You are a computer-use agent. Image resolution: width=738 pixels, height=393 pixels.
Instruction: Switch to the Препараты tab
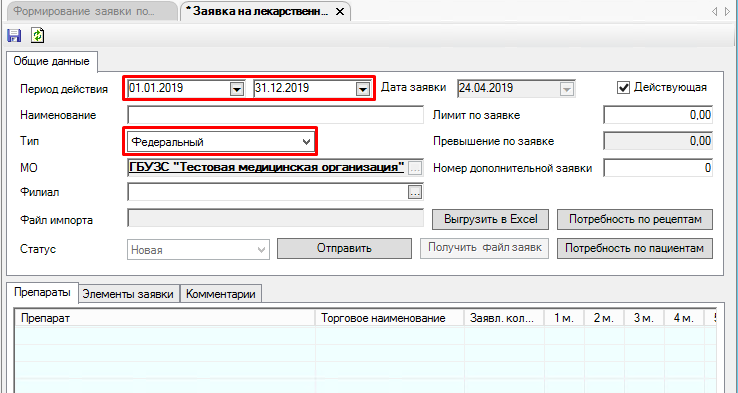point(42,293)
